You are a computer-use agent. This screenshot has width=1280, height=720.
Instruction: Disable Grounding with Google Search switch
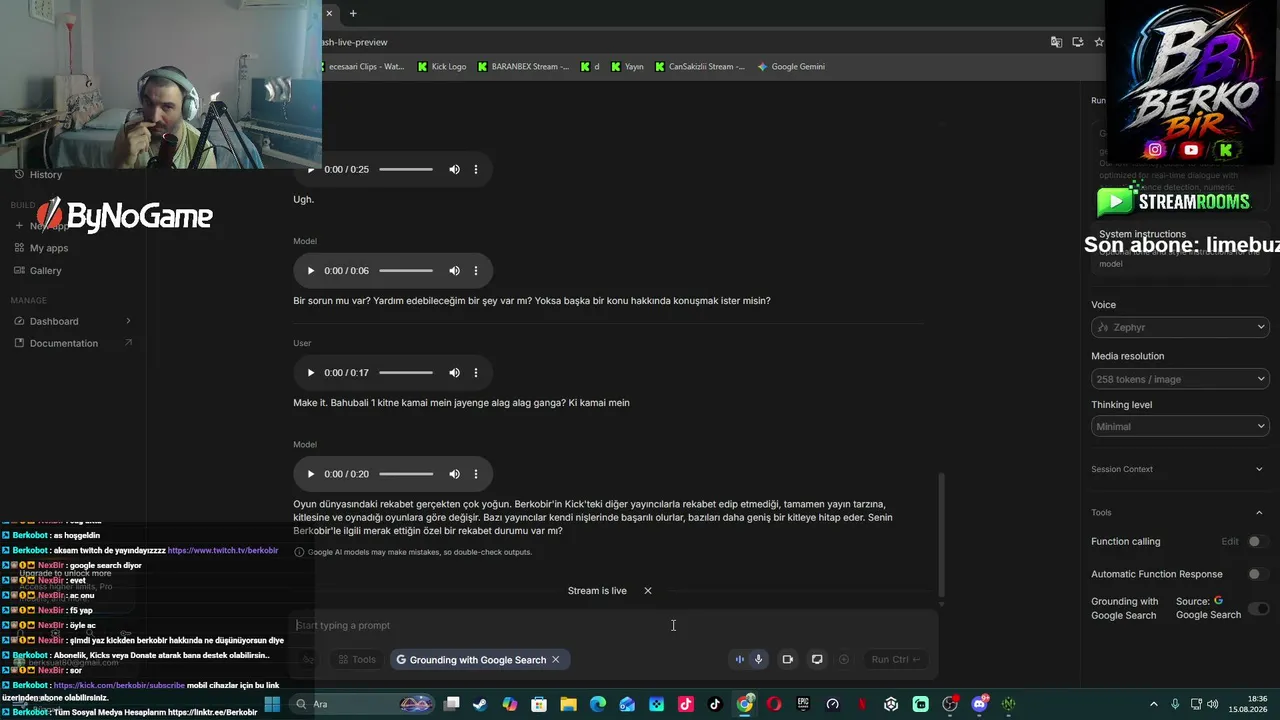pos(1259,609)
